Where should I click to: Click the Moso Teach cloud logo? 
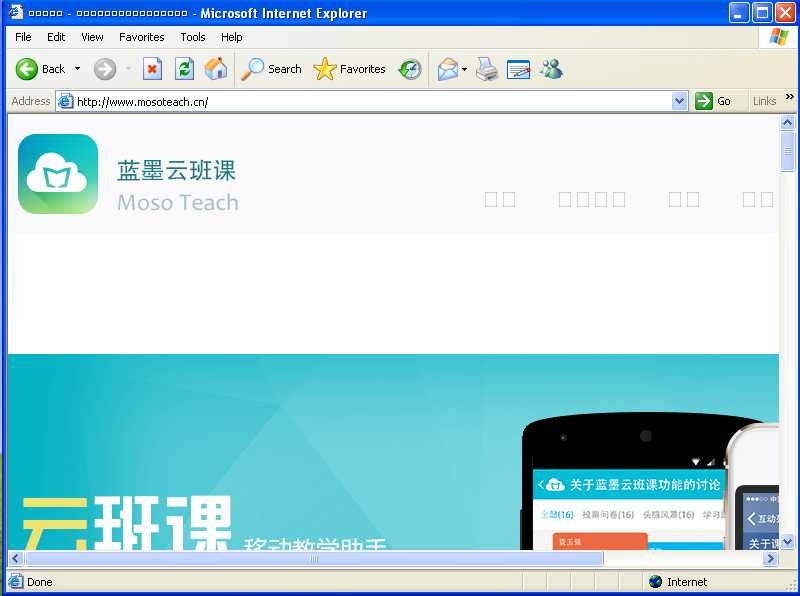(58, 174)
